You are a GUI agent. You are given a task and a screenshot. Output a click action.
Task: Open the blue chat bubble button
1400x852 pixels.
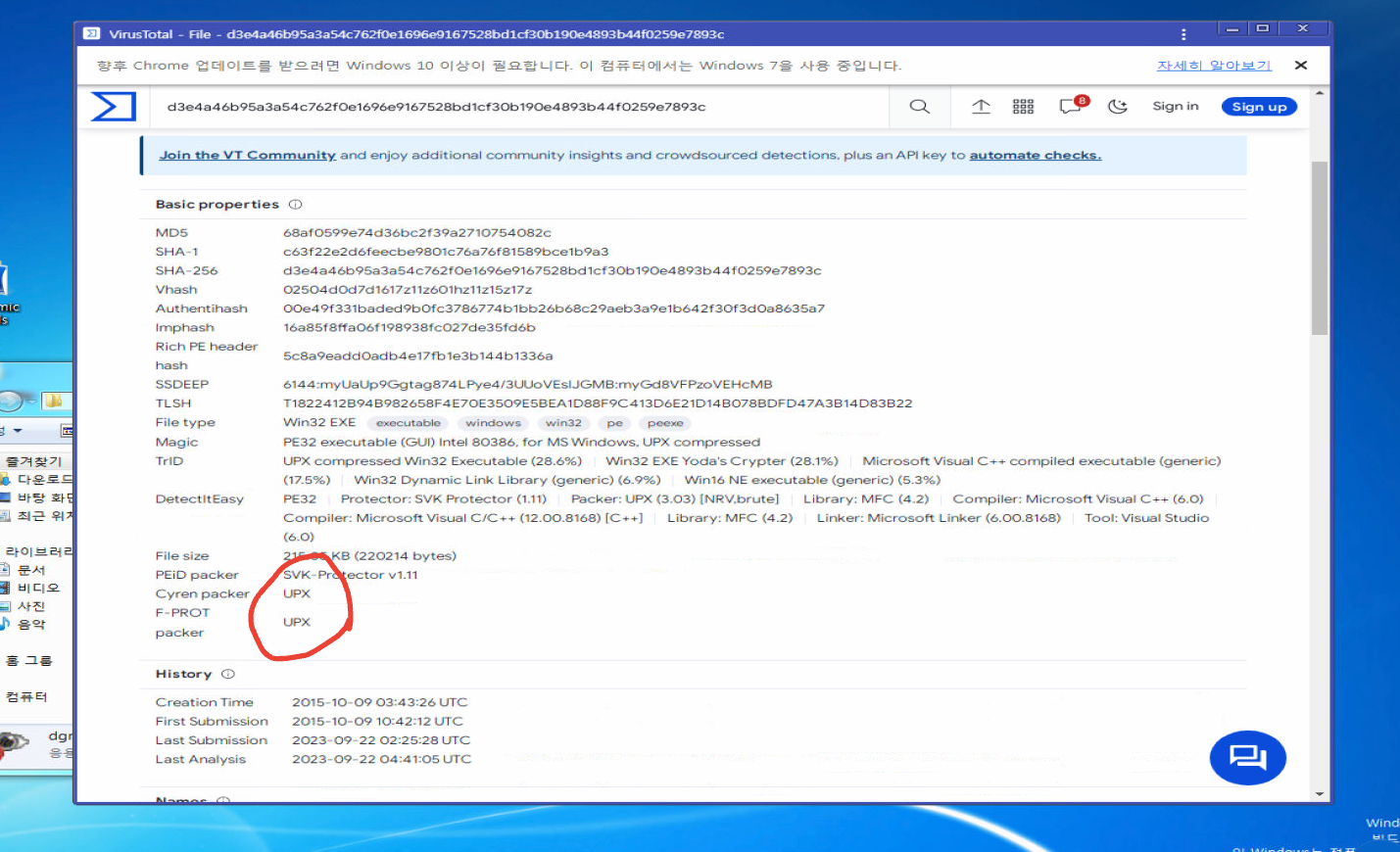click(x=1248, y=758)
